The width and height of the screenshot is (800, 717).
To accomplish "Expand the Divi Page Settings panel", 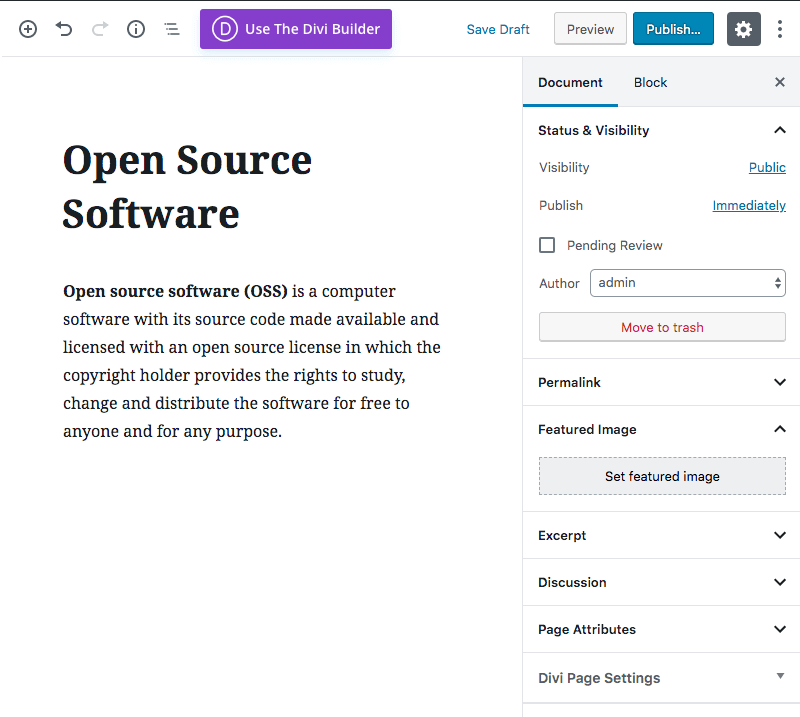I will (x=661, y=677).
